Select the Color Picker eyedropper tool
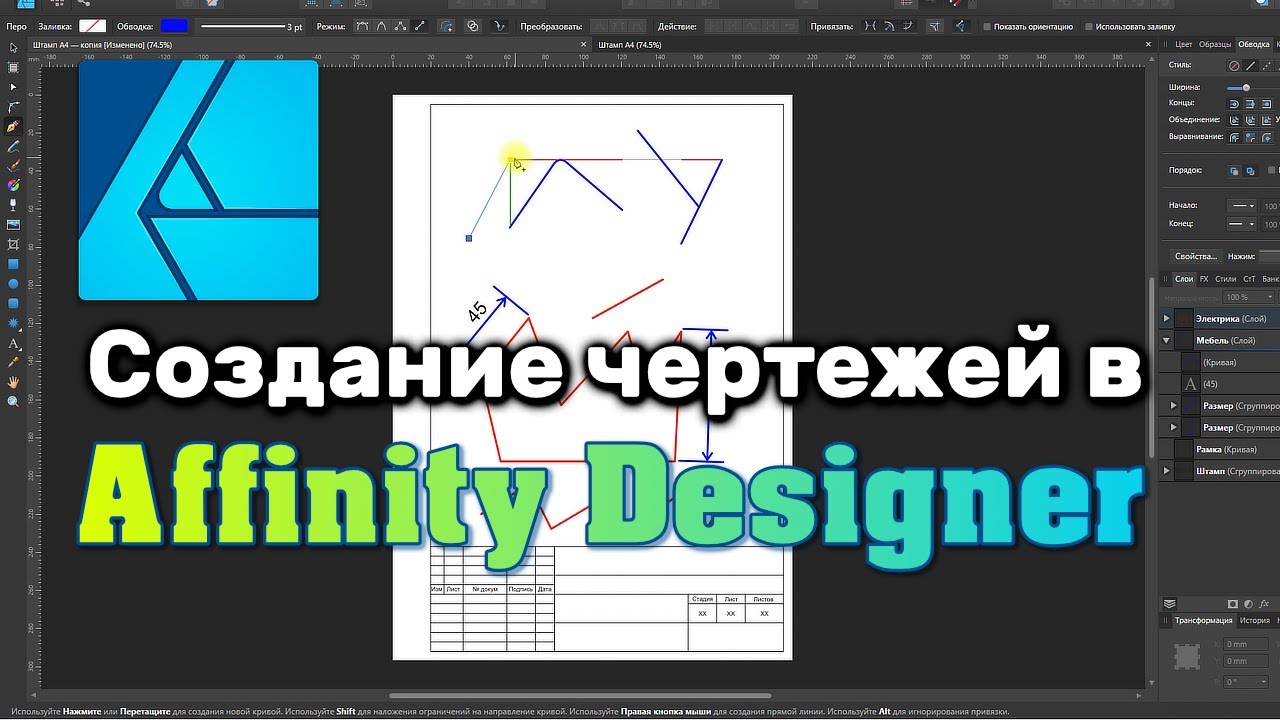This screenshot has height=720, width=1280. [13, 362]
